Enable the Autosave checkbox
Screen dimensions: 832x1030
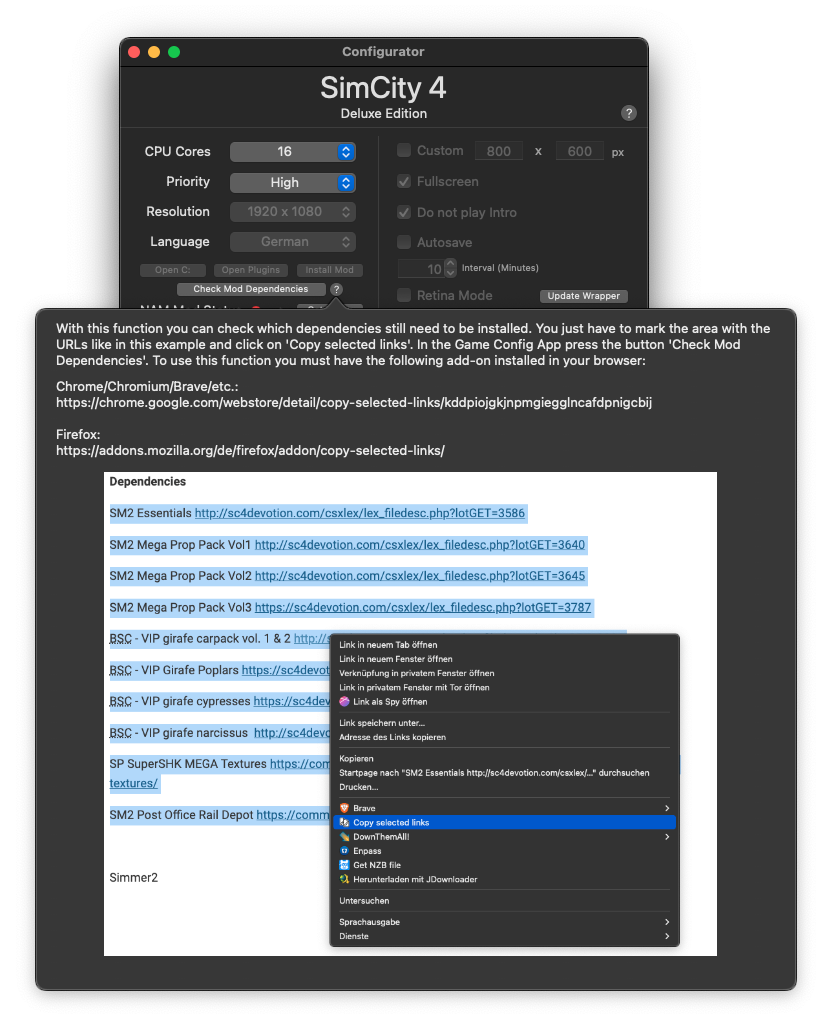404,242
